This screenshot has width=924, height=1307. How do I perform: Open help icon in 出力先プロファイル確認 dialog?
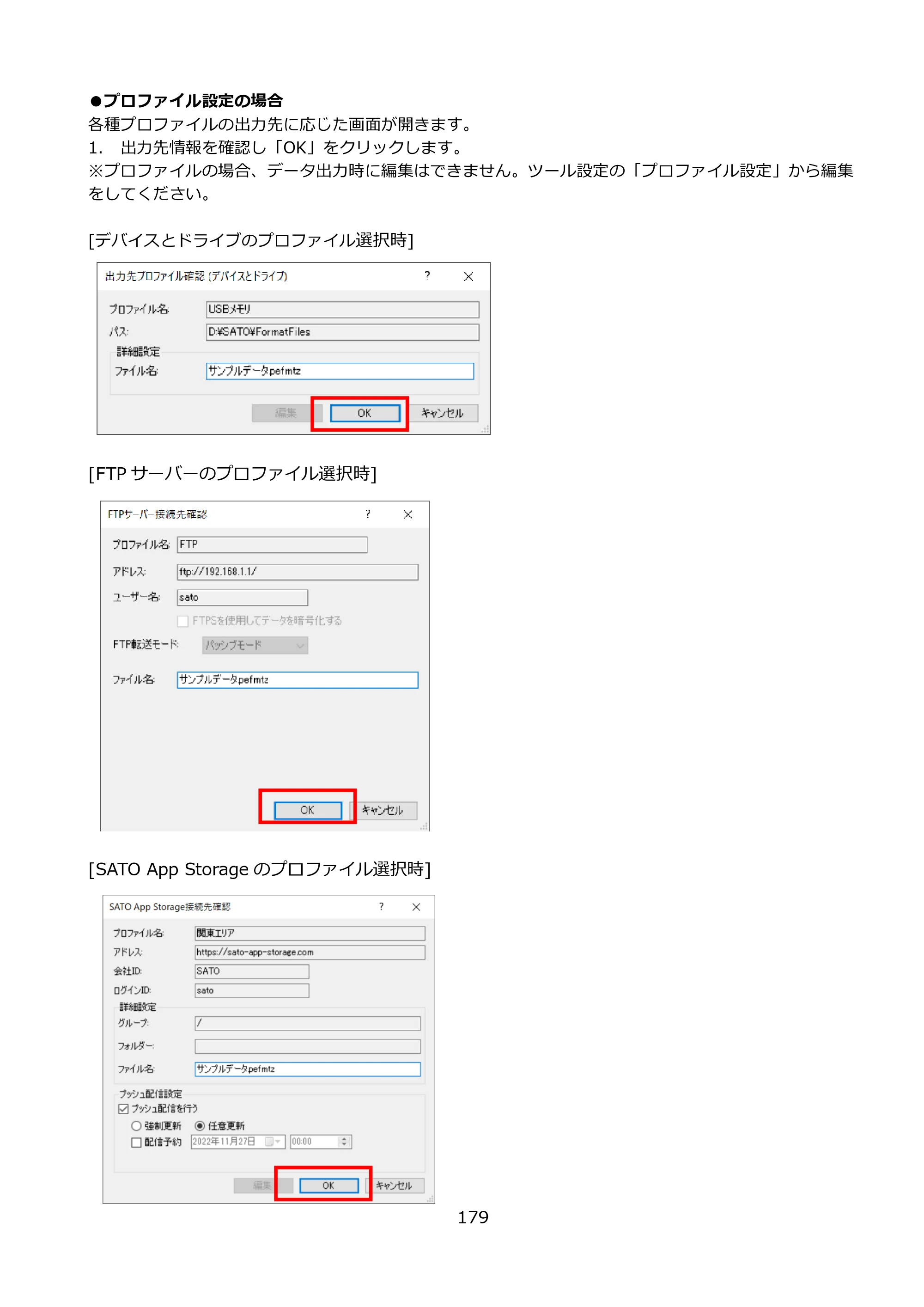427,277
